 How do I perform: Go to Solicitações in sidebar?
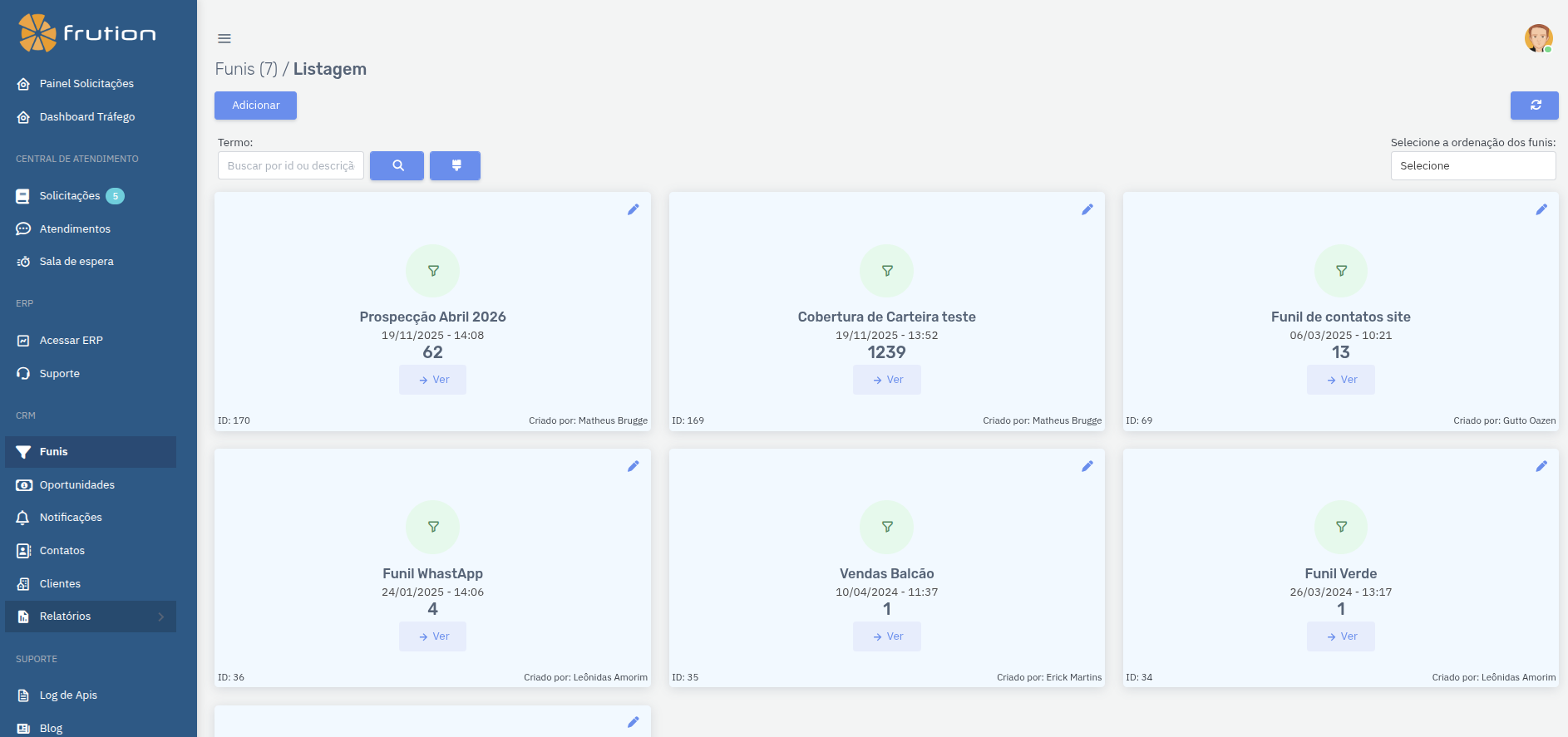click(x=90, y=196)
